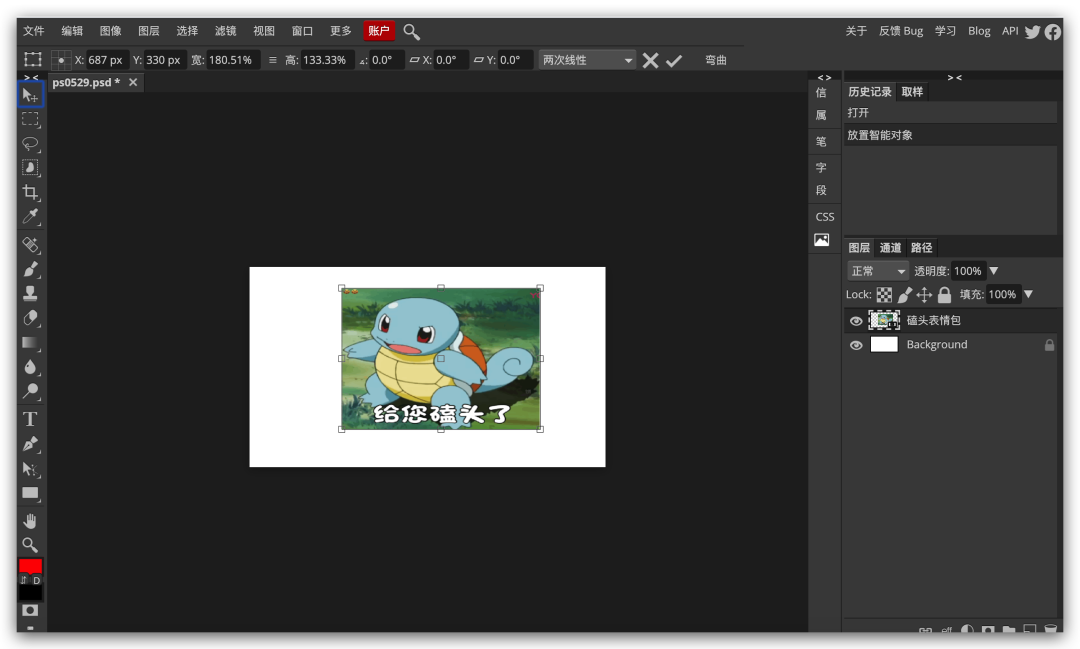Hide the Background layer
Screen dimensions: 1080x649
click(856, 345)
